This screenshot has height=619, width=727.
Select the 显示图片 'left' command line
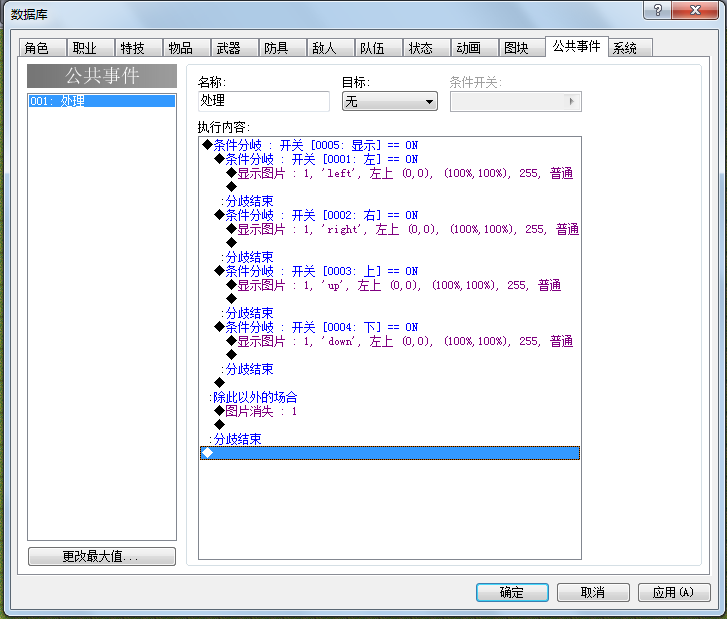pyautogui.click(x=390, y=173)
